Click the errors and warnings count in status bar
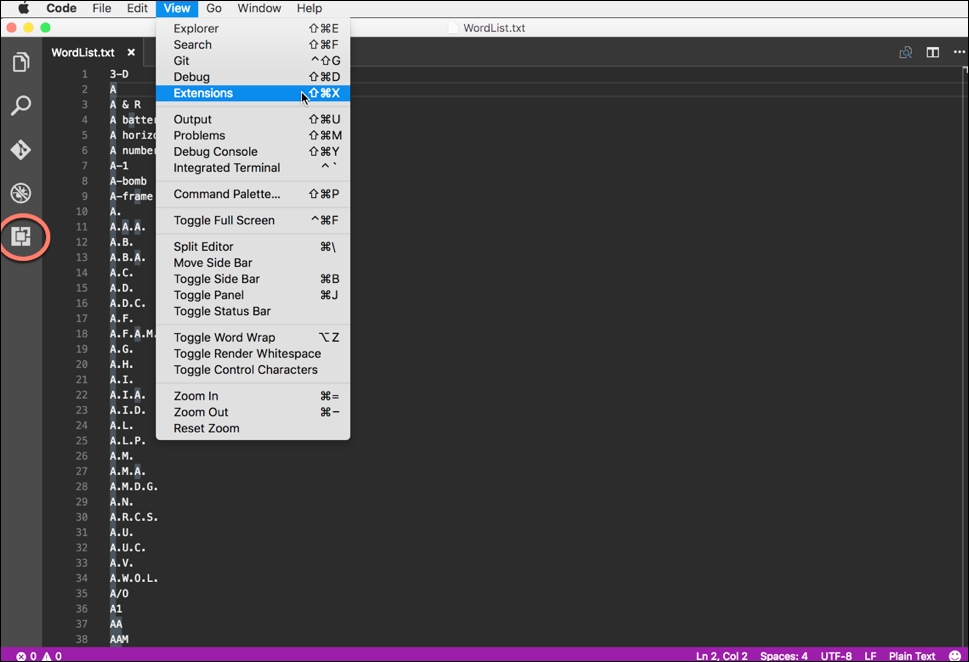Viewport: 969px width, 662px height. point(39,656)
